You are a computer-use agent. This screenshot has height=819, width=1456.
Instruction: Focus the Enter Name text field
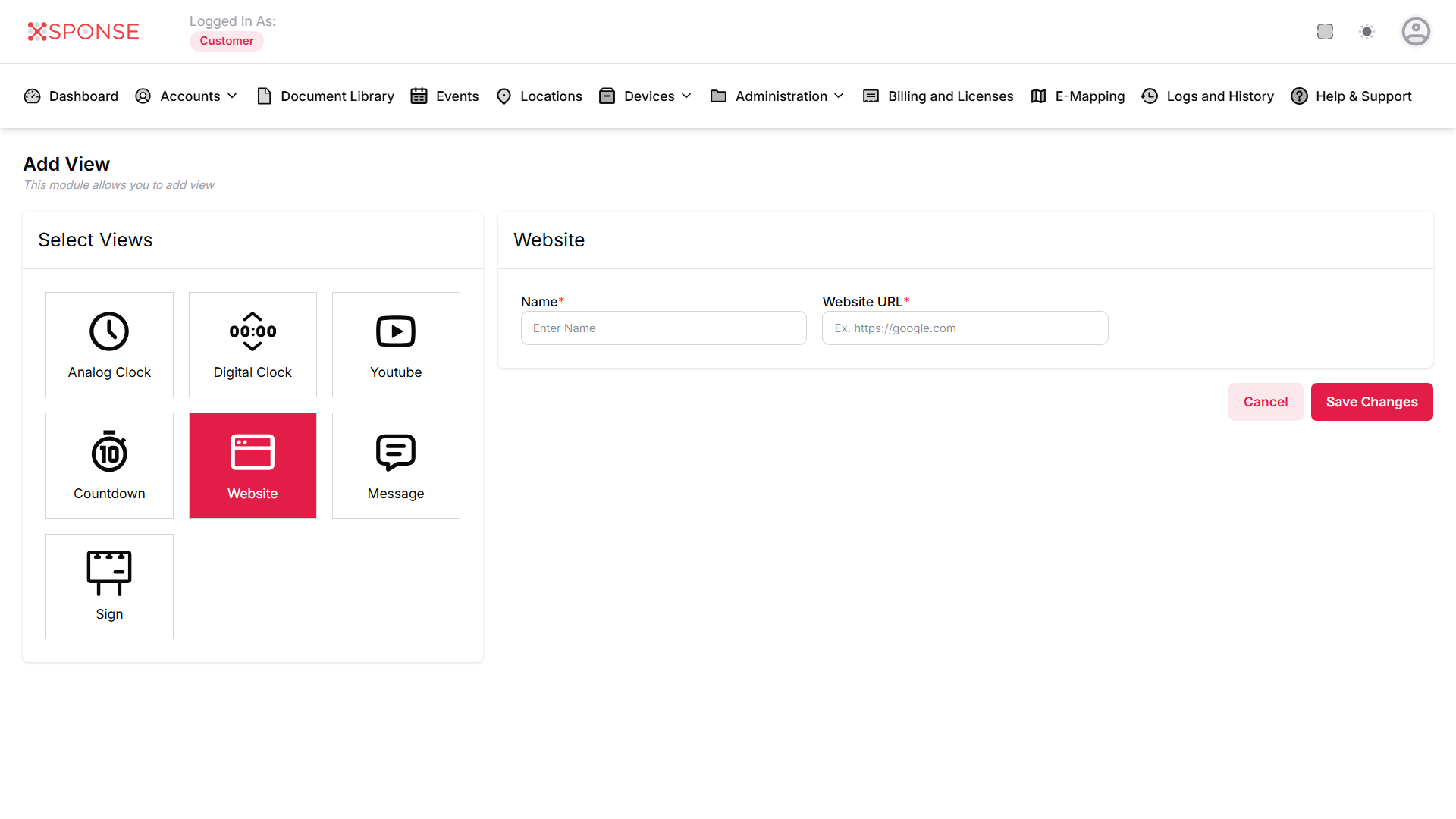point(664,328)
